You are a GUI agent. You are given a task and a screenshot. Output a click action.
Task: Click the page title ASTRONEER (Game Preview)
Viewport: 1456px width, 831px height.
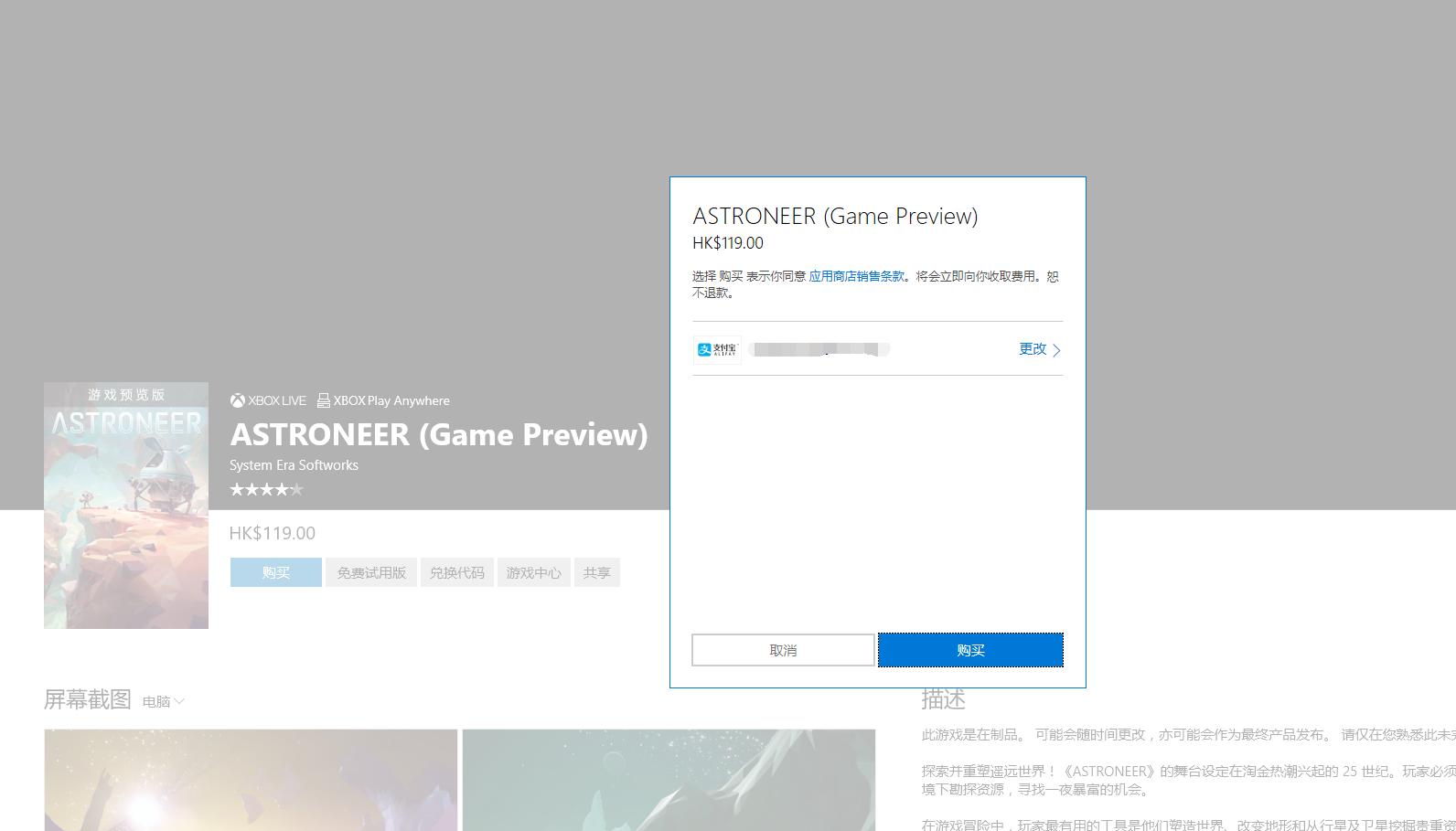click(439, 434)
